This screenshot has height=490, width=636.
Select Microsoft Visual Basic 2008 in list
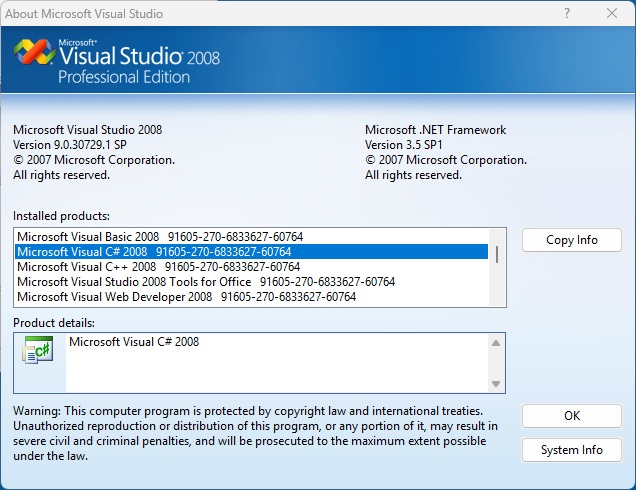[x=251, y=236]
